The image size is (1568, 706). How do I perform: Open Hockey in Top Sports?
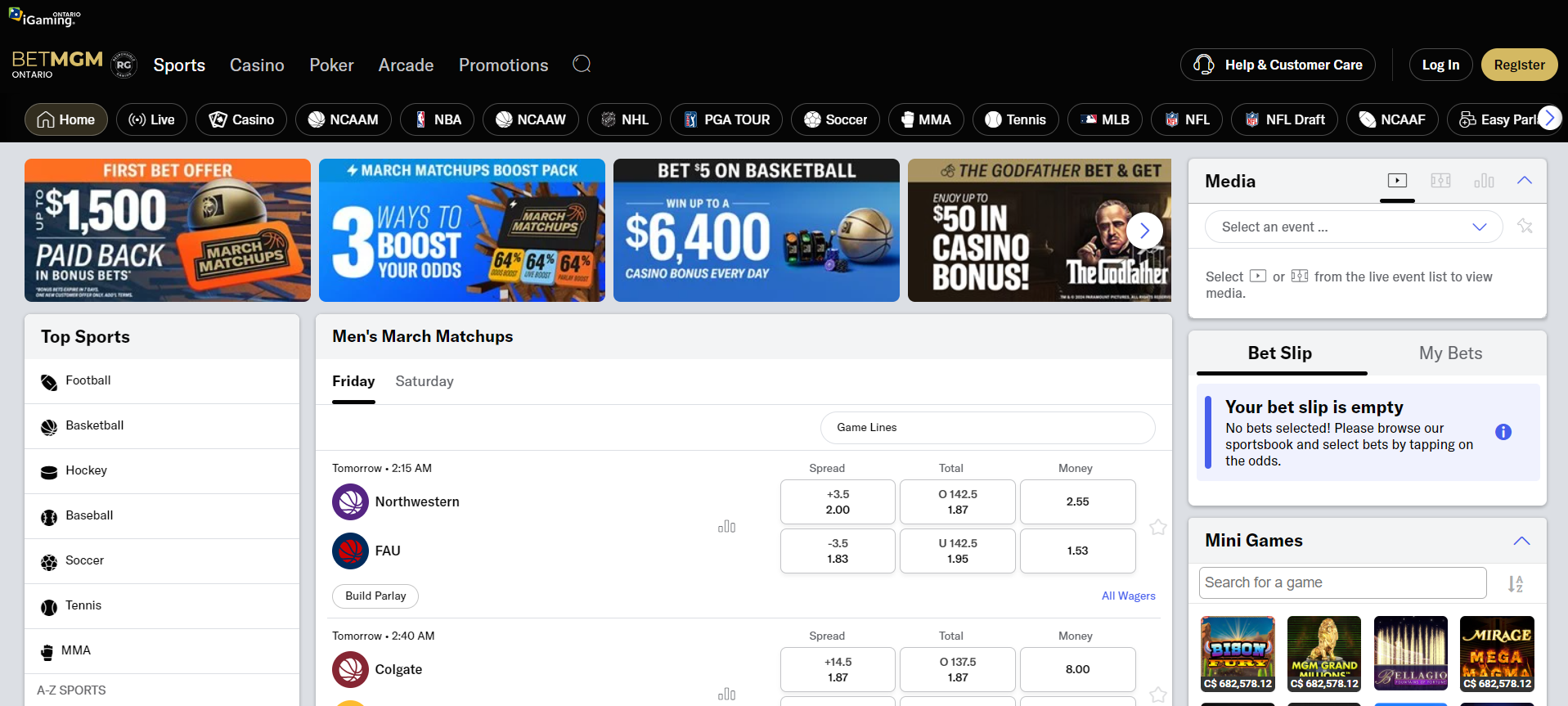click(162, 471)
